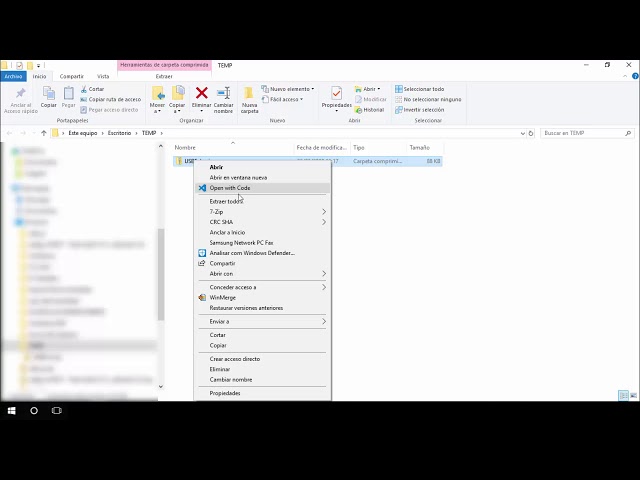
Task: Click Seleccionar todo
Action: click(420, 89)
